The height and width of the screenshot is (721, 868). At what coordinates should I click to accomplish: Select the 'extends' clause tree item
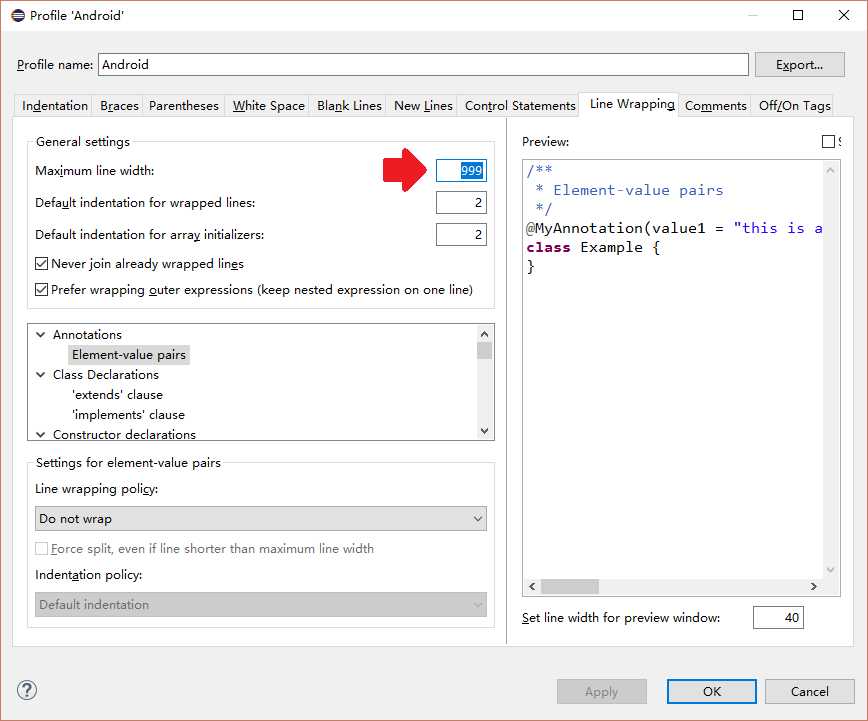coord(117,395)
